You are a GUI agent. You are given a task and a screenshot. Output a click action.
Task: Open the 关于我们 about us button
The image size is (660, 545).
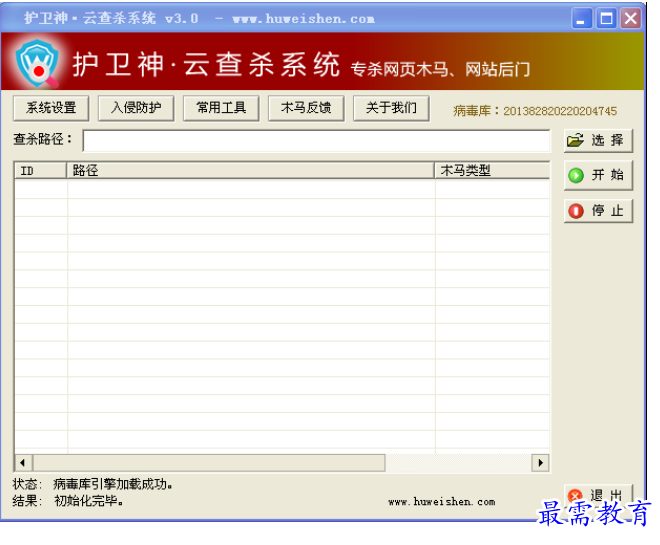pos(391,108)
